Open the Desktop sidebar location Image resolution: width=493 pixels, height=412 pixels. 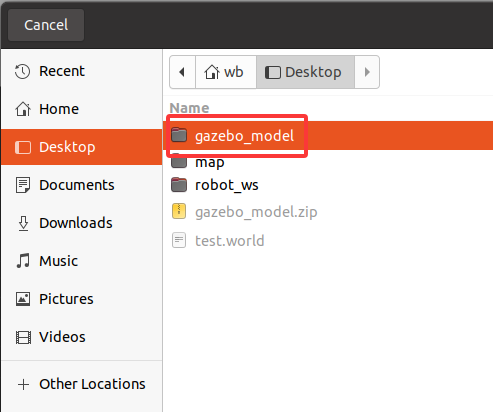(x=82, y=147)
